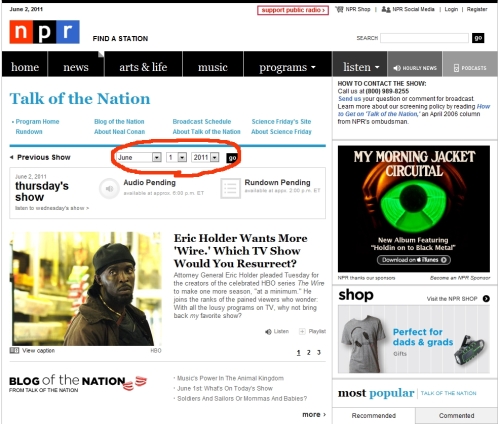Click the Playlist plus icon
This screenshot has height=424, width=500.
click(x=302, y=331)
